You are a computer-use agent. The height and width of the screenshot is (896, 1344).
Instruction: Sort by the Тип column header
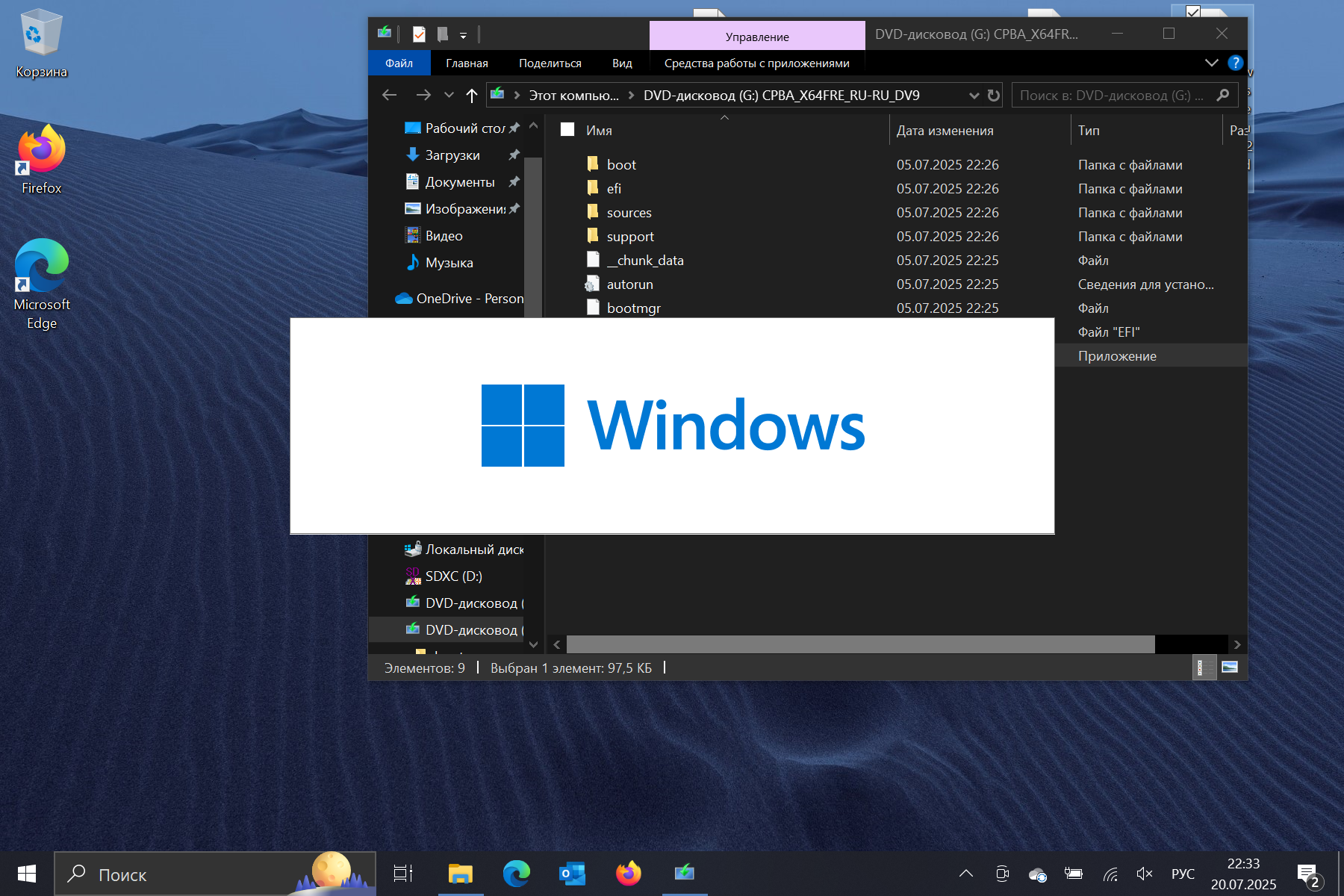pos(1089,131)
